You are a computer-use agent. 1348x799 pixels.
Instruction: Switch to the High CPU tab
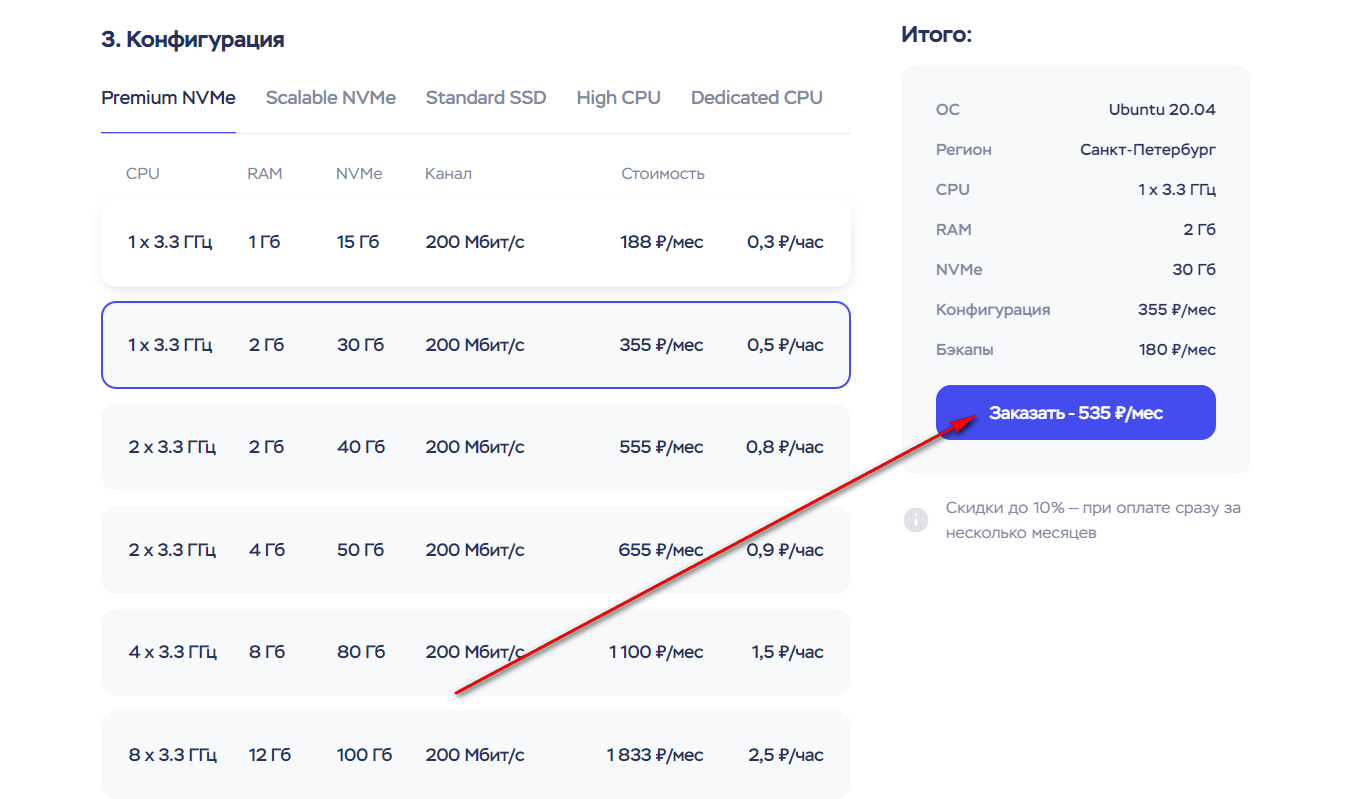point(618,98)
